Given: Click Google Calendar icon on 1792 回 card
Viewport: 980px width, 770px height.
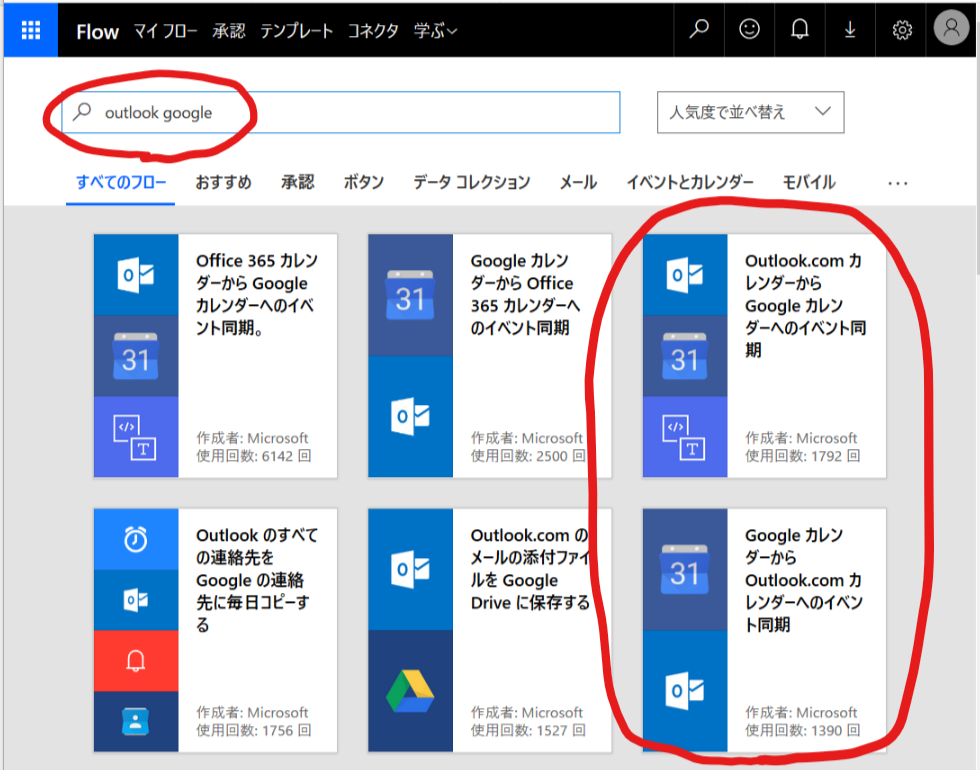Looking at the screenshot, I should [x=685, y=356].
